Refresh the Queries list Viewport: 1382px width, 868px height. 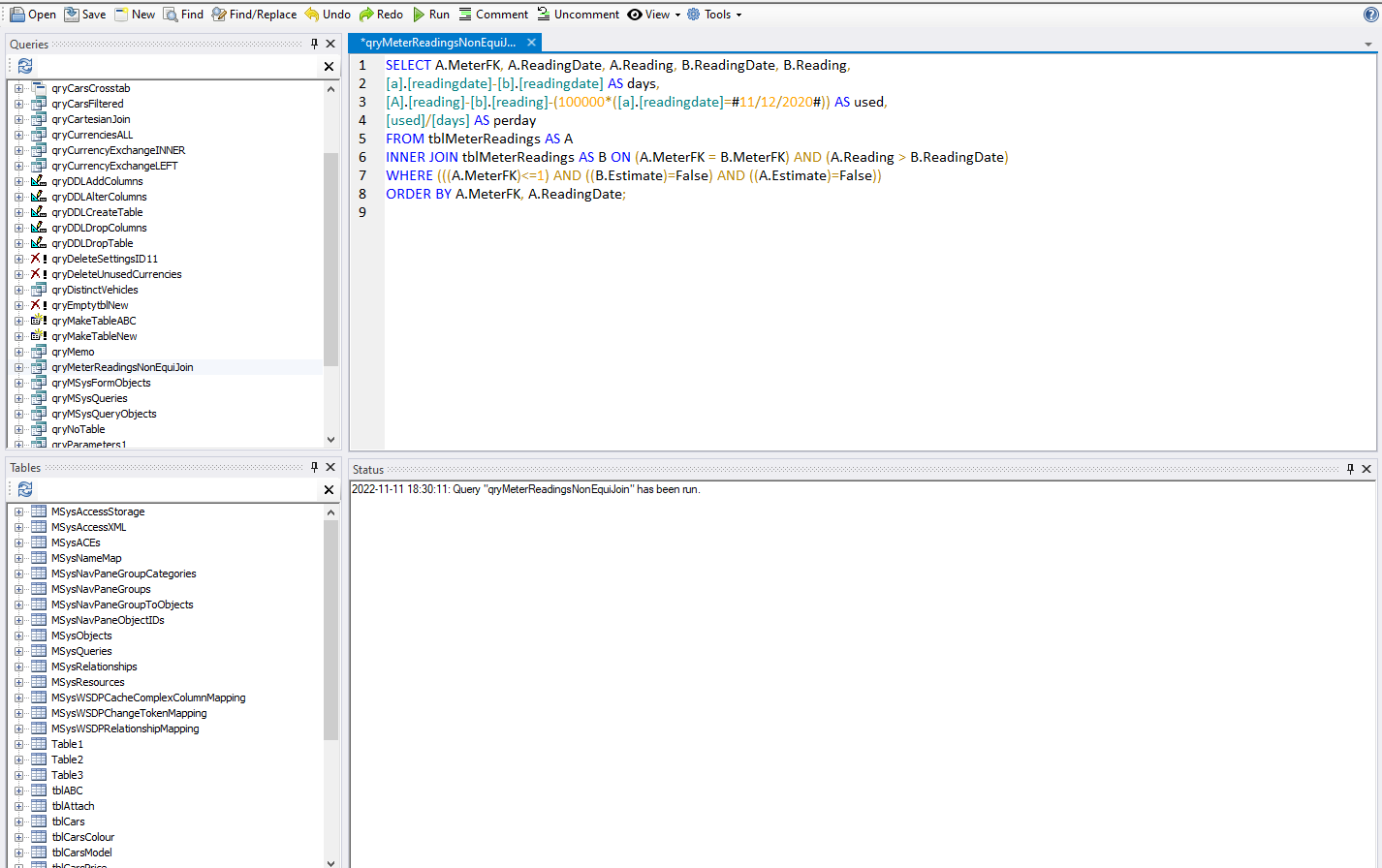click(25, 66)
